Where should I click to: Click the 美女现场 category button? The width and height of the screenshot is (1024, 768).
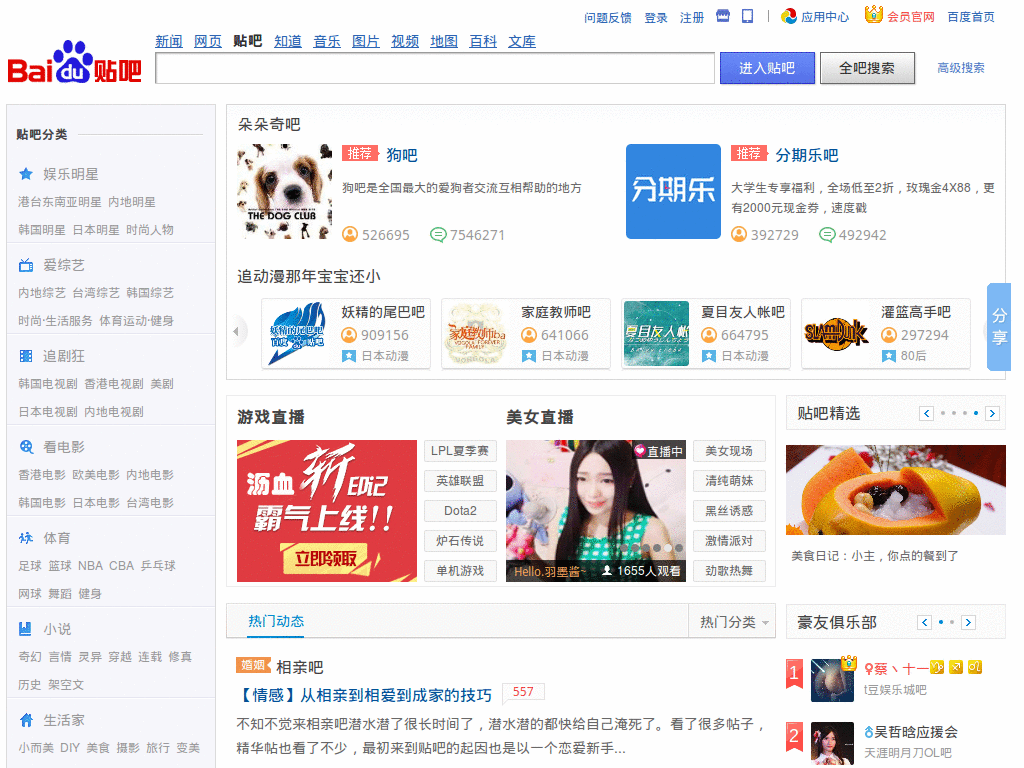(x=729, y=451)
